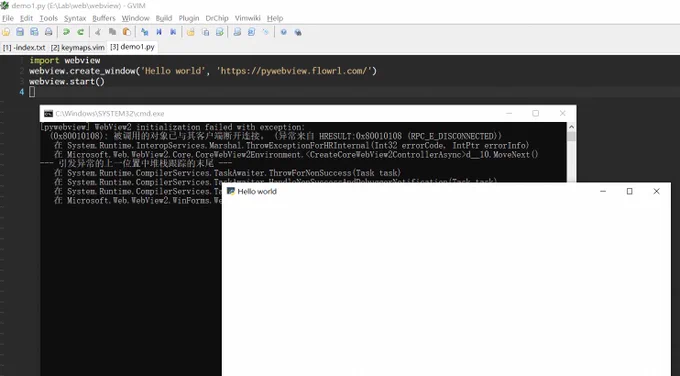Open Vim help with the toolbar help icon
Viewport: 680px width, 376px height.
(x=284, y=32)
